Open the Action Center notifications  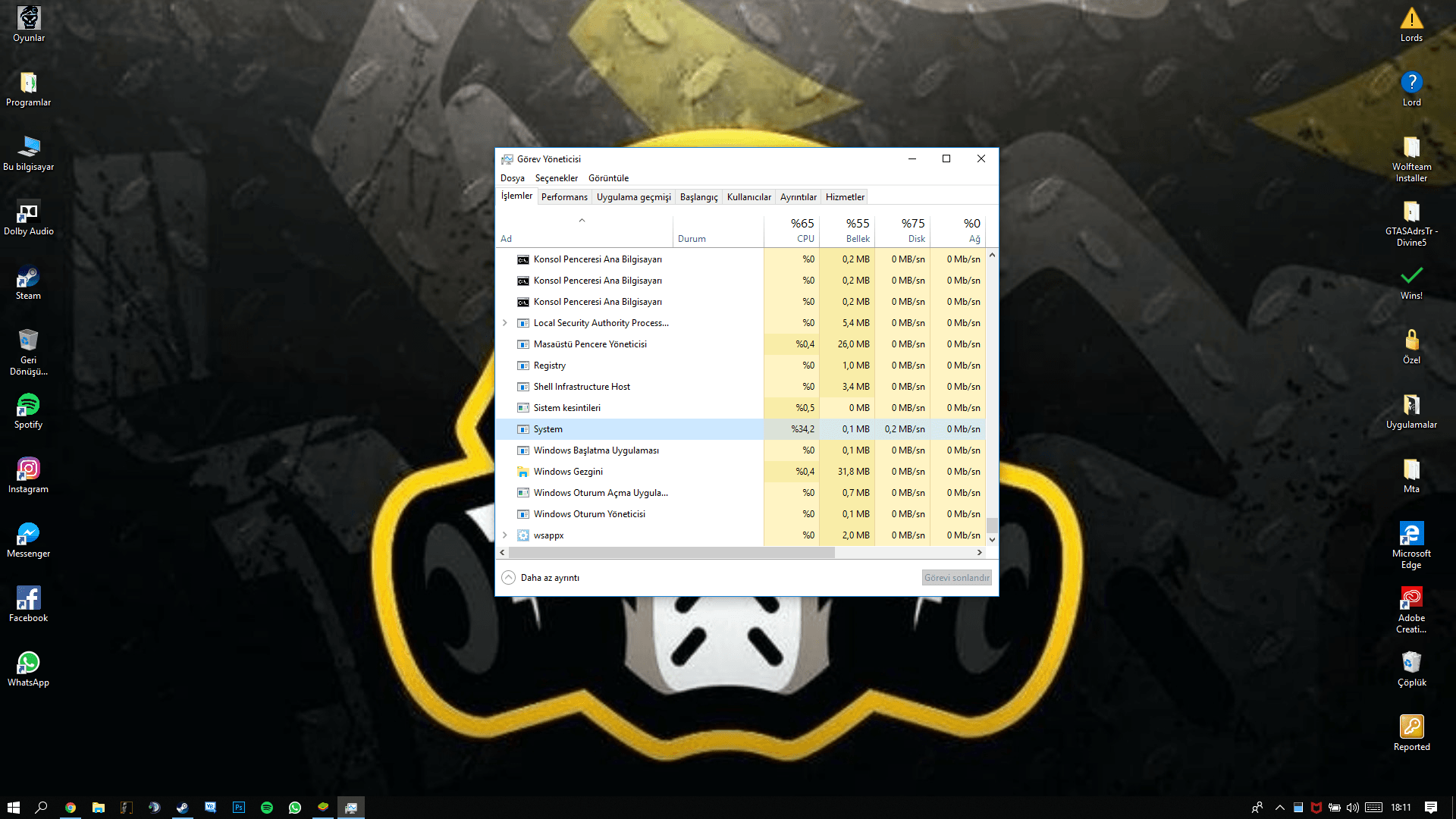click(x=1431, y=808)
